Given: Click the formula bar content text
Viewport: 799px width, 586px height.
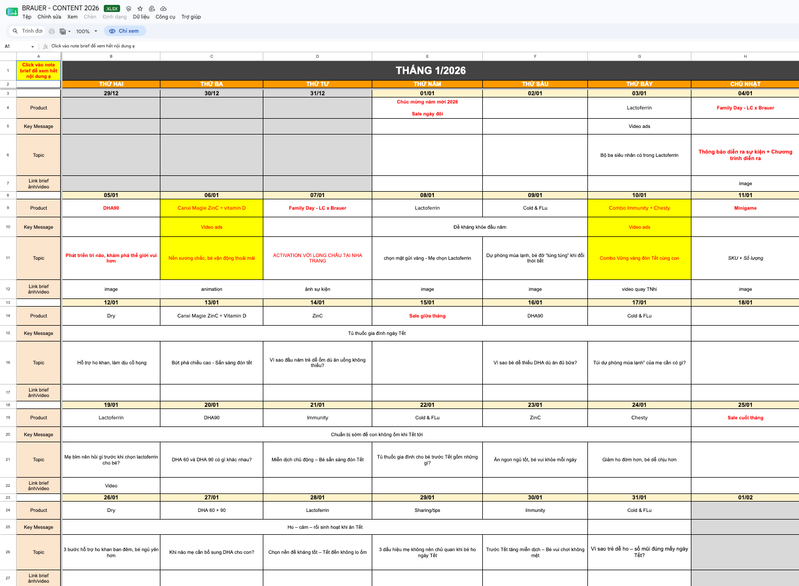Looking at the screenshot, I should click(93, 46).
